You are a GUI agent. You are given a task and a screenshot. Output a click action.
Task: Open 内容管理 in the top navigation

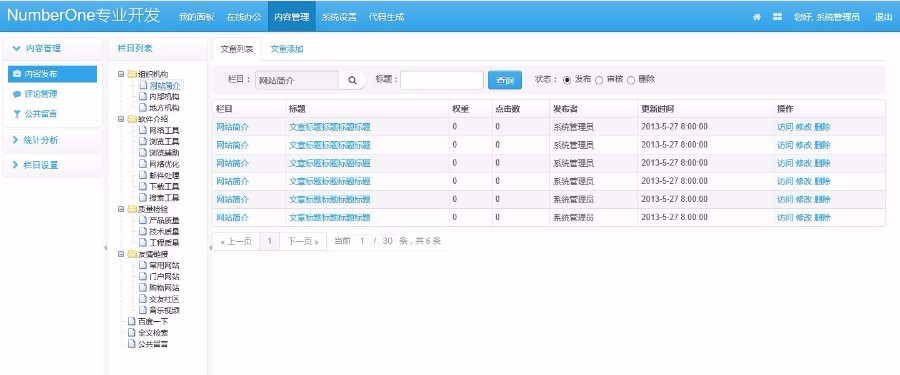tap(292, 17)
